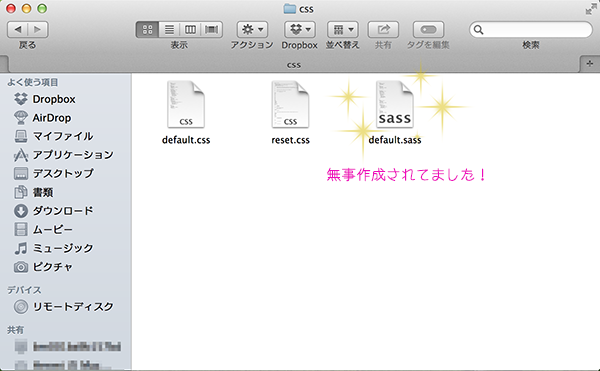The image size is (600, 371).
Task: Switch to column view
Action: (190, 29)
